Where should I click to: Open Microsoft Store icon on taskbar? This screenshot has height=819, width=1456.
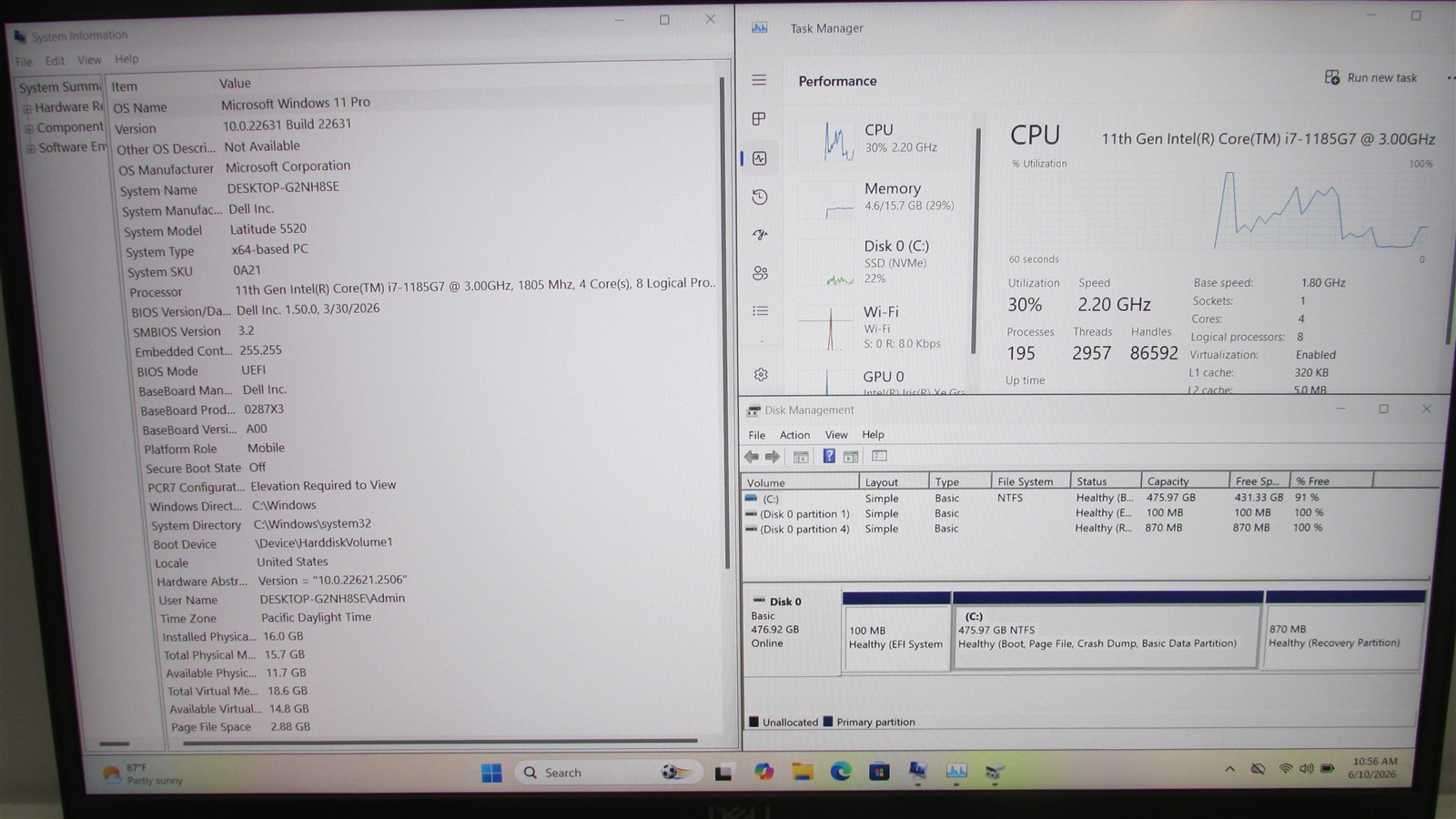tap(879, 772)
